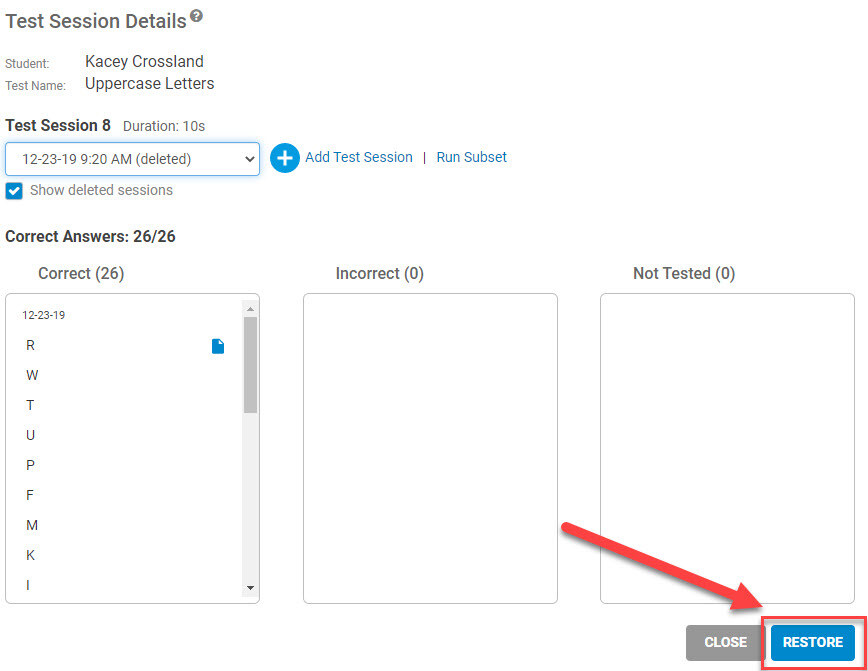Select letter K in Correct list
Viewport: 868px width, 671px height.
[x=30, y=555]
